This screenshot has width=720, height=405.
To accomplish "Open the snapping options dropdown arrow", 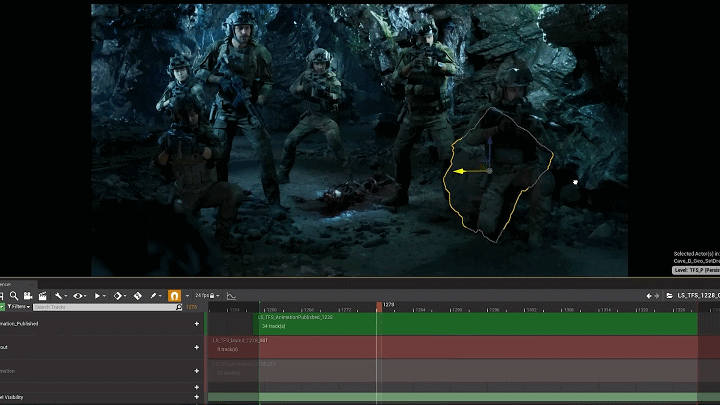I will coord(187,296).
